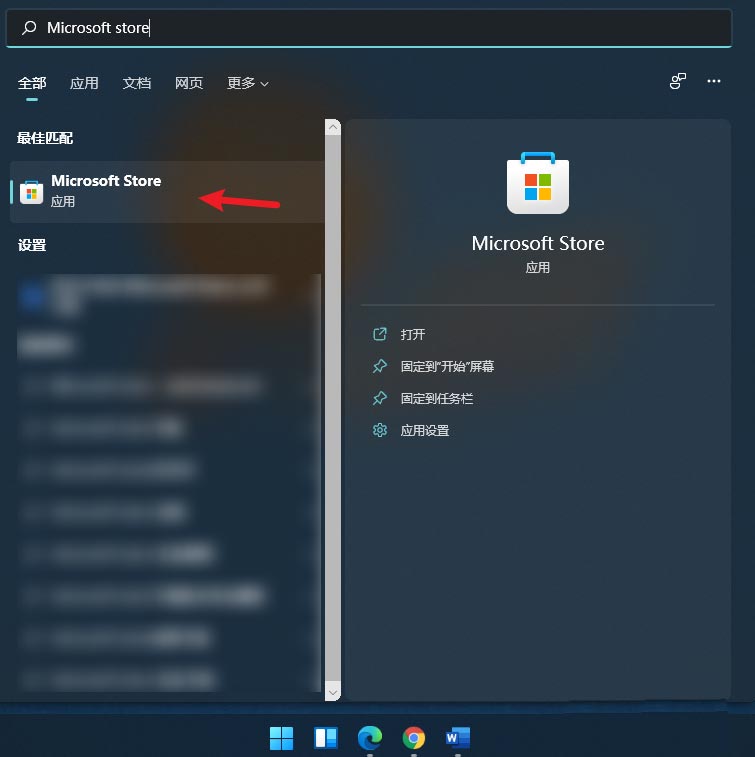Switch to the 全部 tab
Viewport: 755px width, 757px height.
click(x=32, y=83)
